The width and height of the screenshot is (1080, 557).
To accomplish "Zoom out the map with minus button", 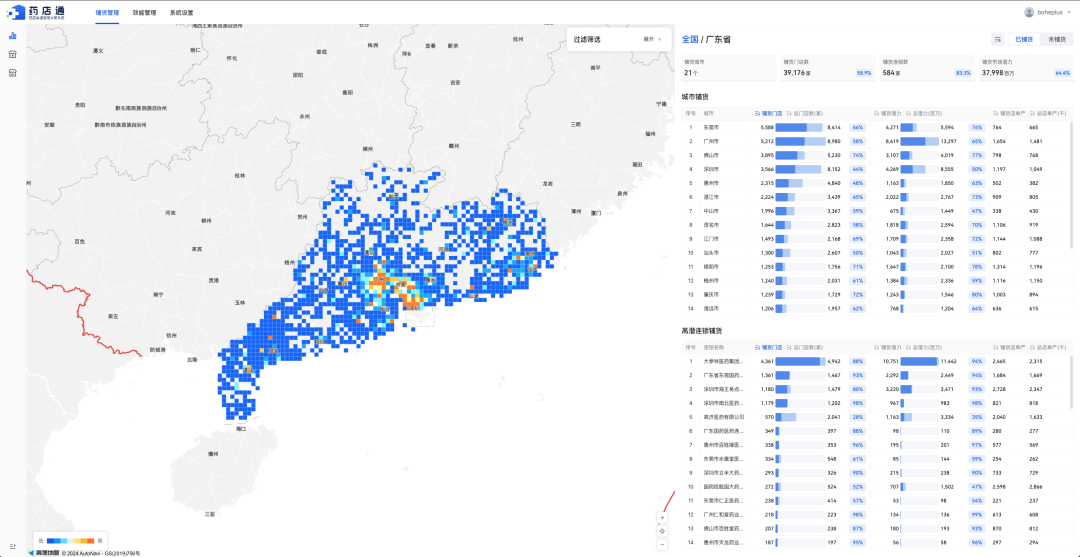I will coord(662,544).
